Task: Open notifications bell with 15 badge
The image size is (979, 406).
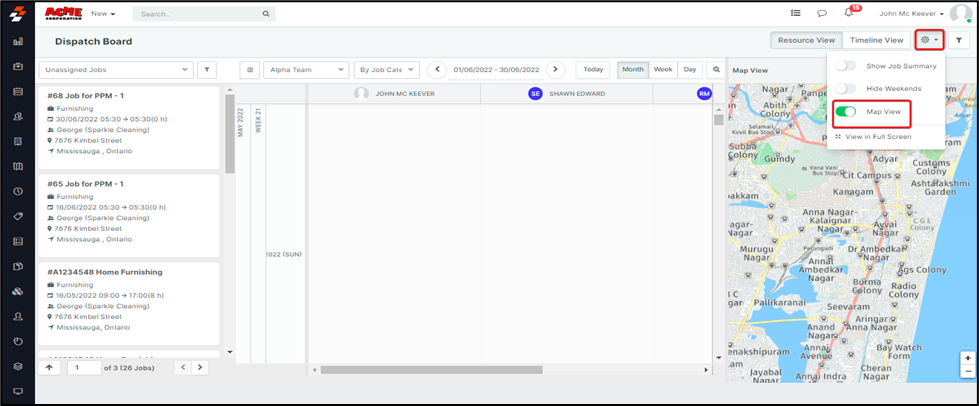Action: coord(850,12)
